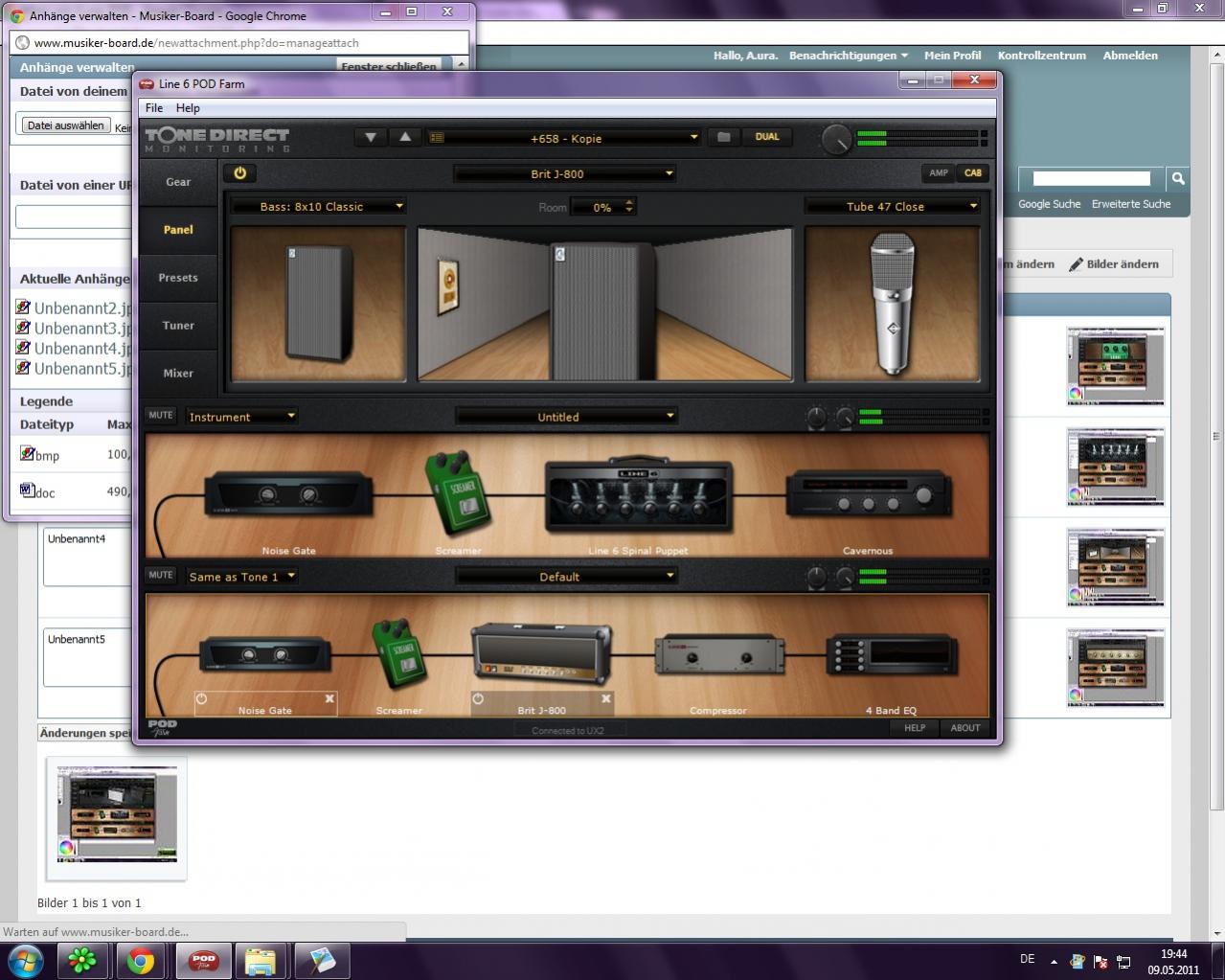
Task: Click the forum search magnifier icon
Action: tap(1178, 178)
